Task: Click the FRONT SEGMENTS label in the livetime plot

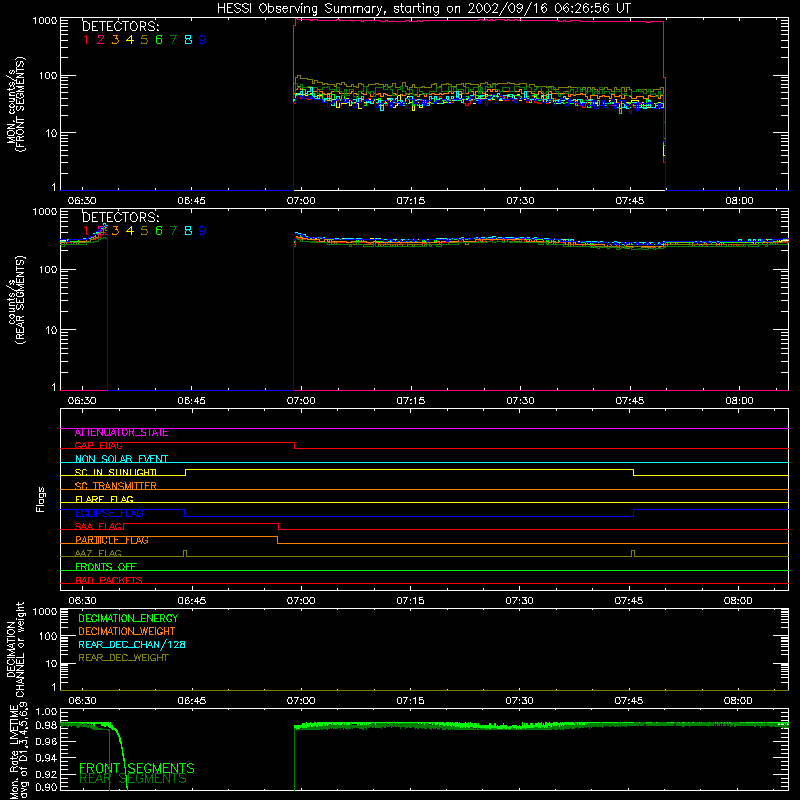Action: (137, 768)
